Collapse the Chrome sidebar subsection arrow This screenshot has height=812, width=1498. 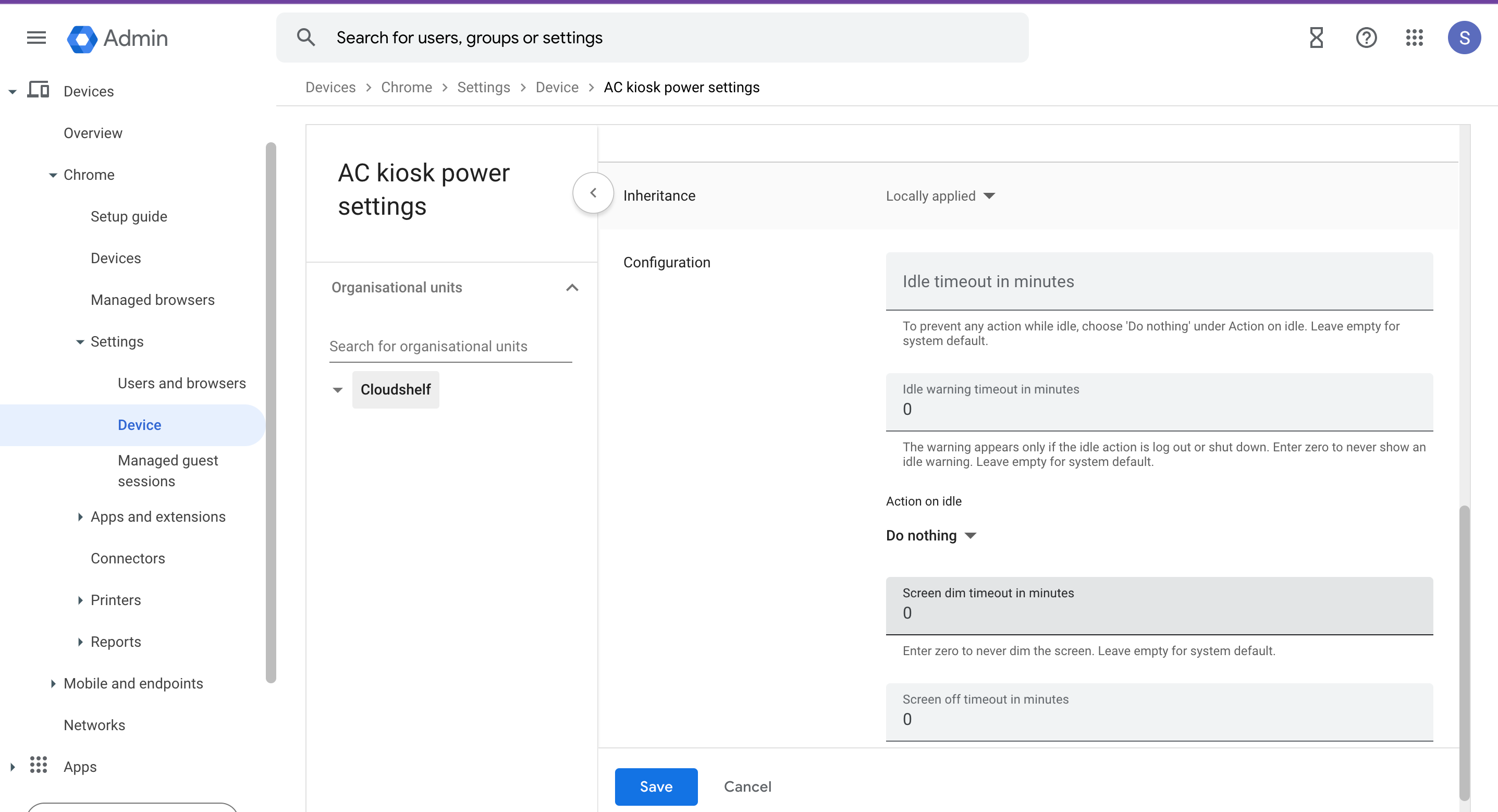pos(53,175)
